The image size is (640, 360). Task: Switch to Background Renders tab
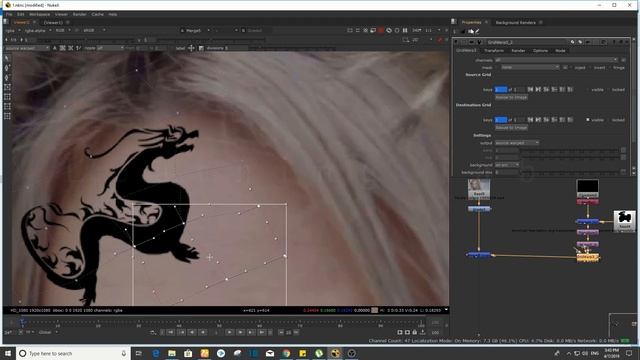pyautogui.click(x=516, y=22)
